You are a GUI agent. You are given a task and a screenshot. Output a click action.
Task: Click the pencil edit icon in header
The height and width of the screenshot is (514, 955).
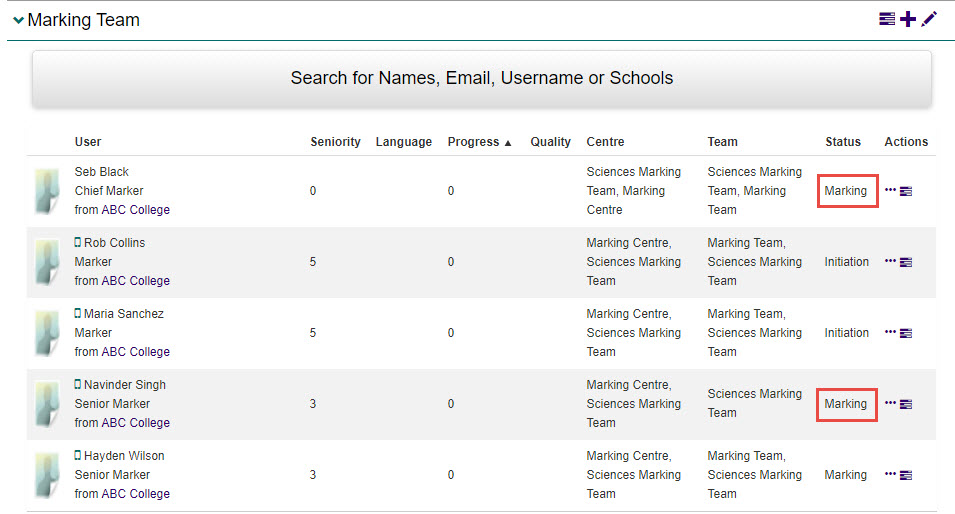[x=929, y=19]
